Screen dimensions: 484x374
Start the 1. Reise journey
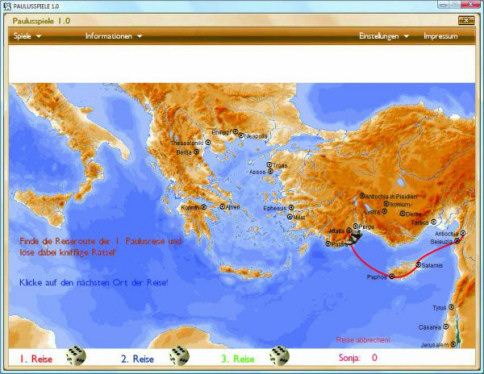click(x=36, y=359)
